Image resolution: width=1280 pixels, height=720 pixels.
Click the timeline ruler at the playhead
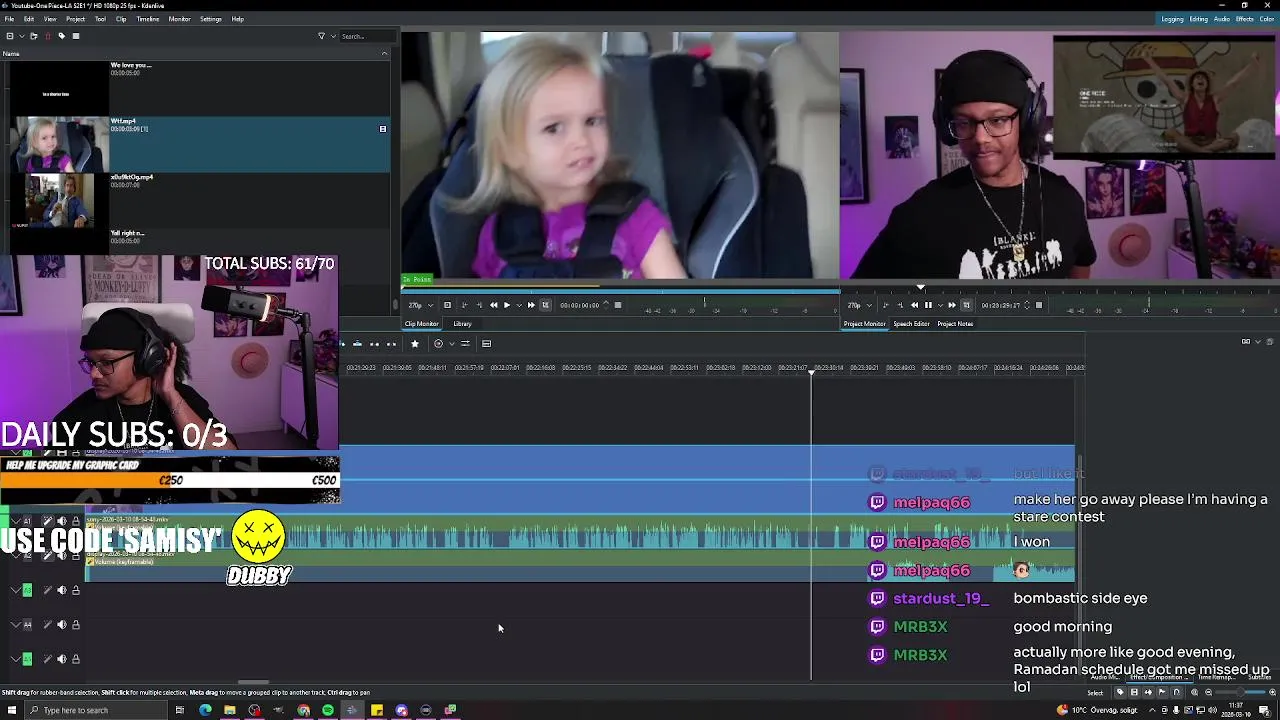[x=811, y=367]
